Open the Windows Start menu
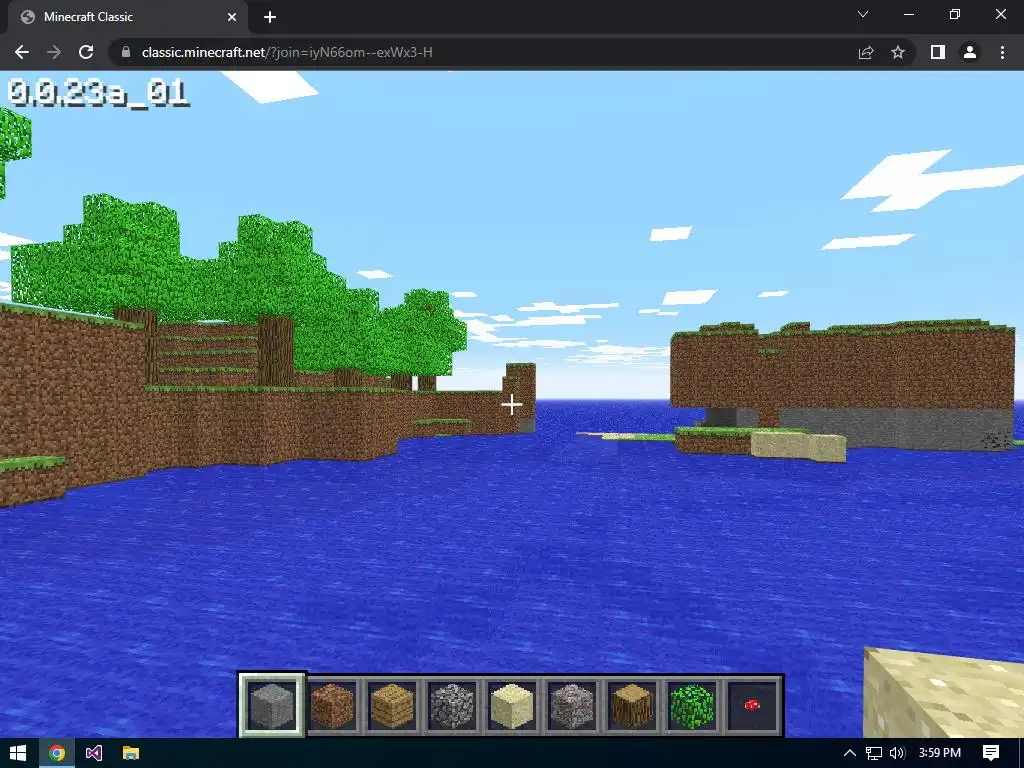1024x768 pixels. click(18, 753)
